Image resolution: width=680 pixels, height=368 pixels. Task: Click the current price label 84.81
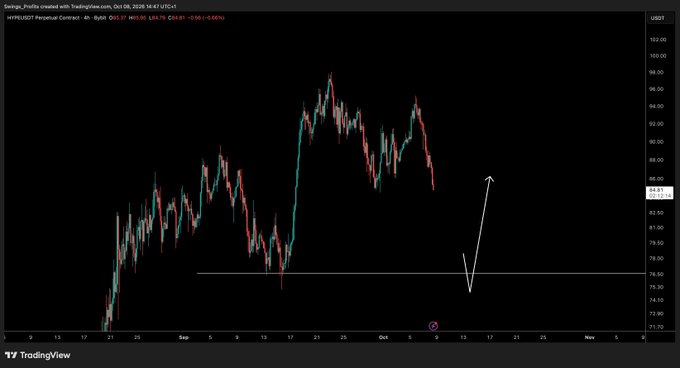pos(659,193)
